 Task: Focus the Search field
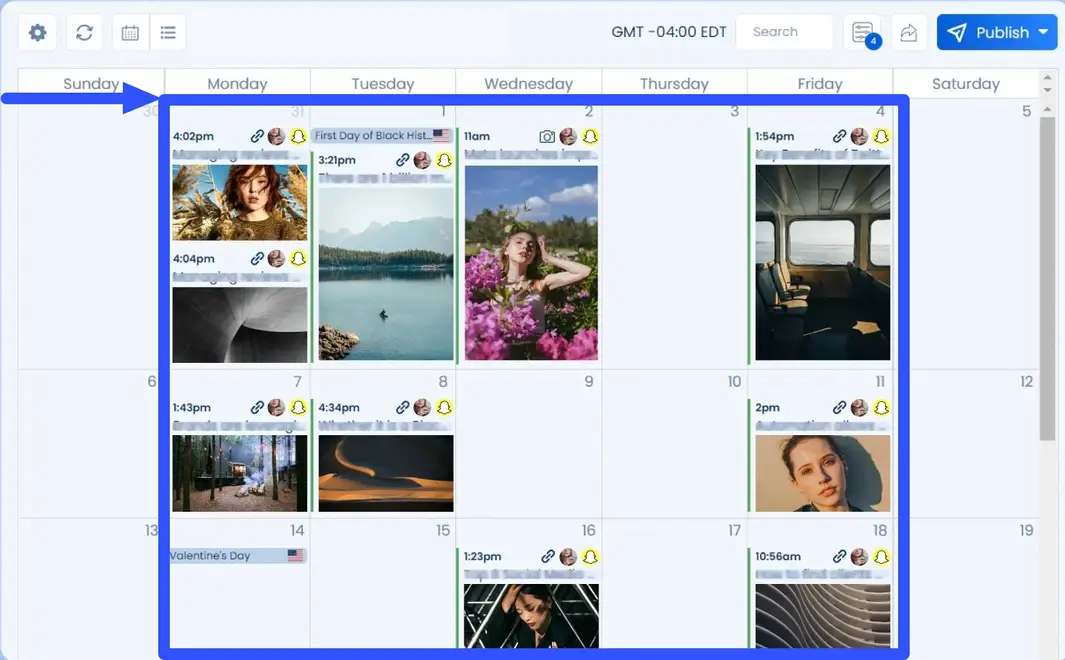[x=783, y=32]
